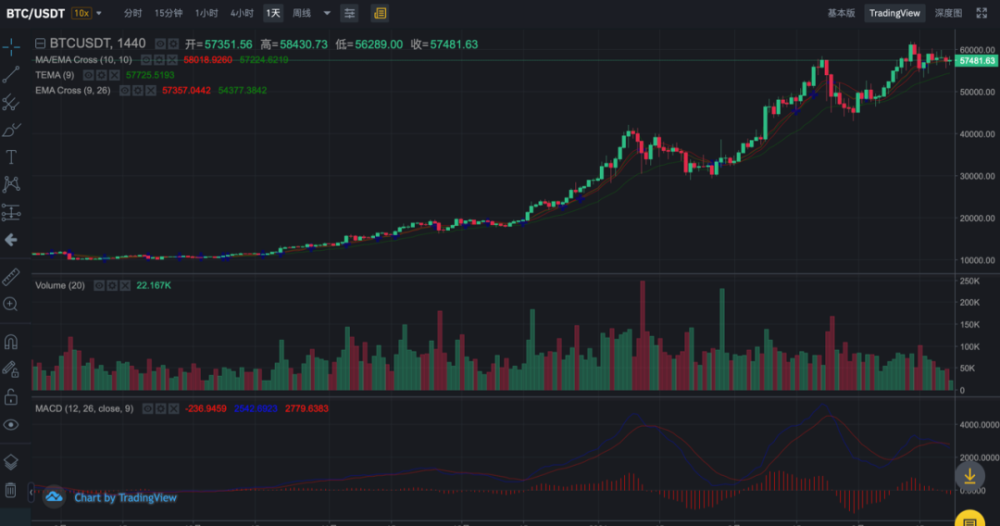
Task: Hide the MACD indicator
Action: 147,408
